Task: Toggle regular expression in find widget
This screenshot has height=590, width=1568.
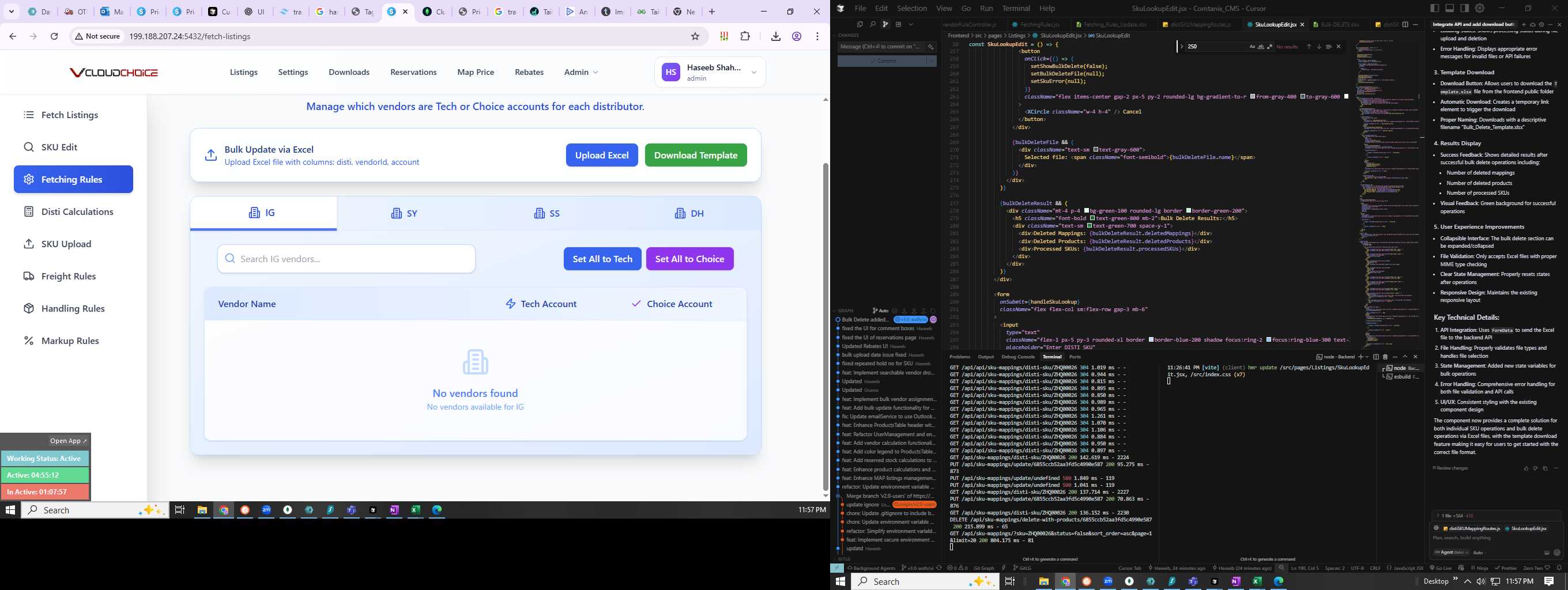Action: tap(1270, 47)
